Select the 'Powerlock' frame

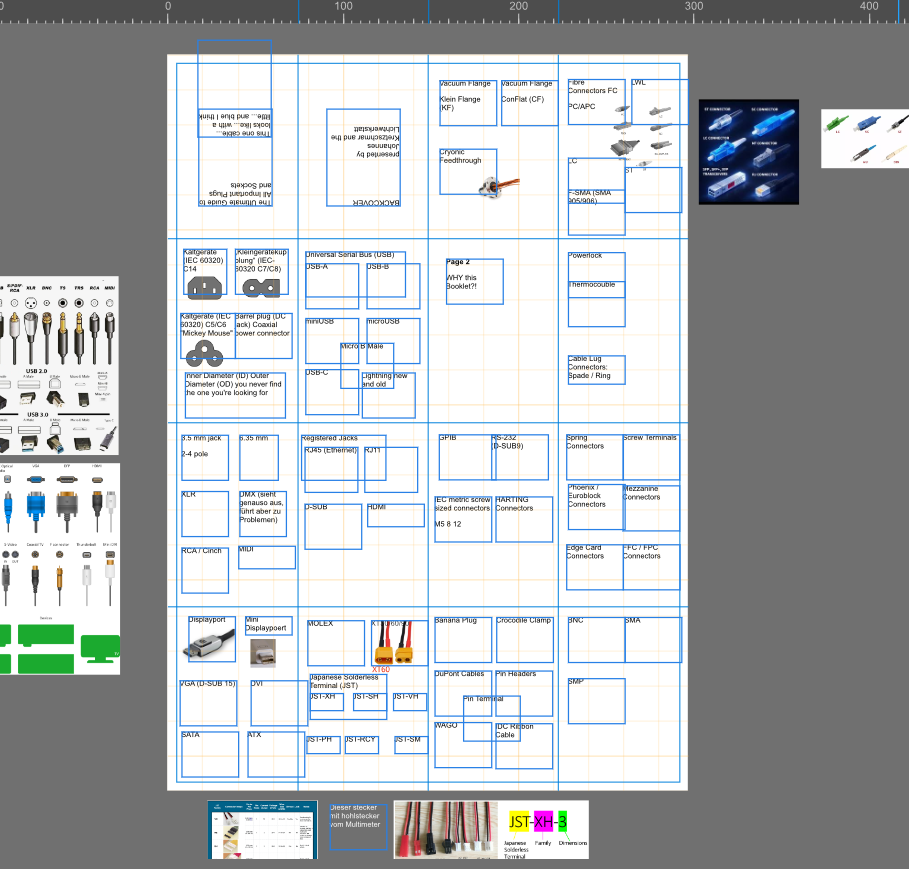(x=597, y=275)
